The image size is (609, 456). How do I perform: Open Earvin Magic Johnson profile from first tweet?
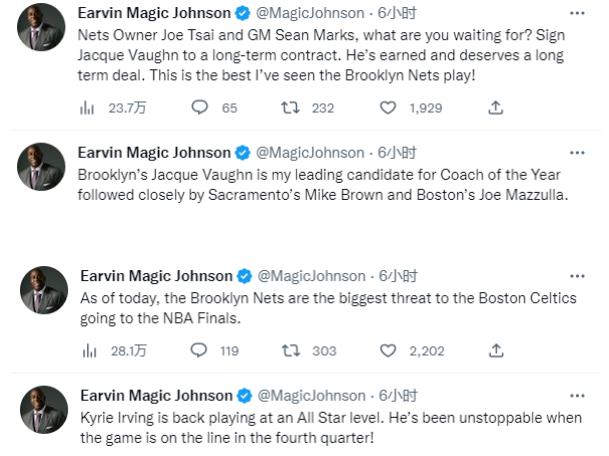pos(154,13)
